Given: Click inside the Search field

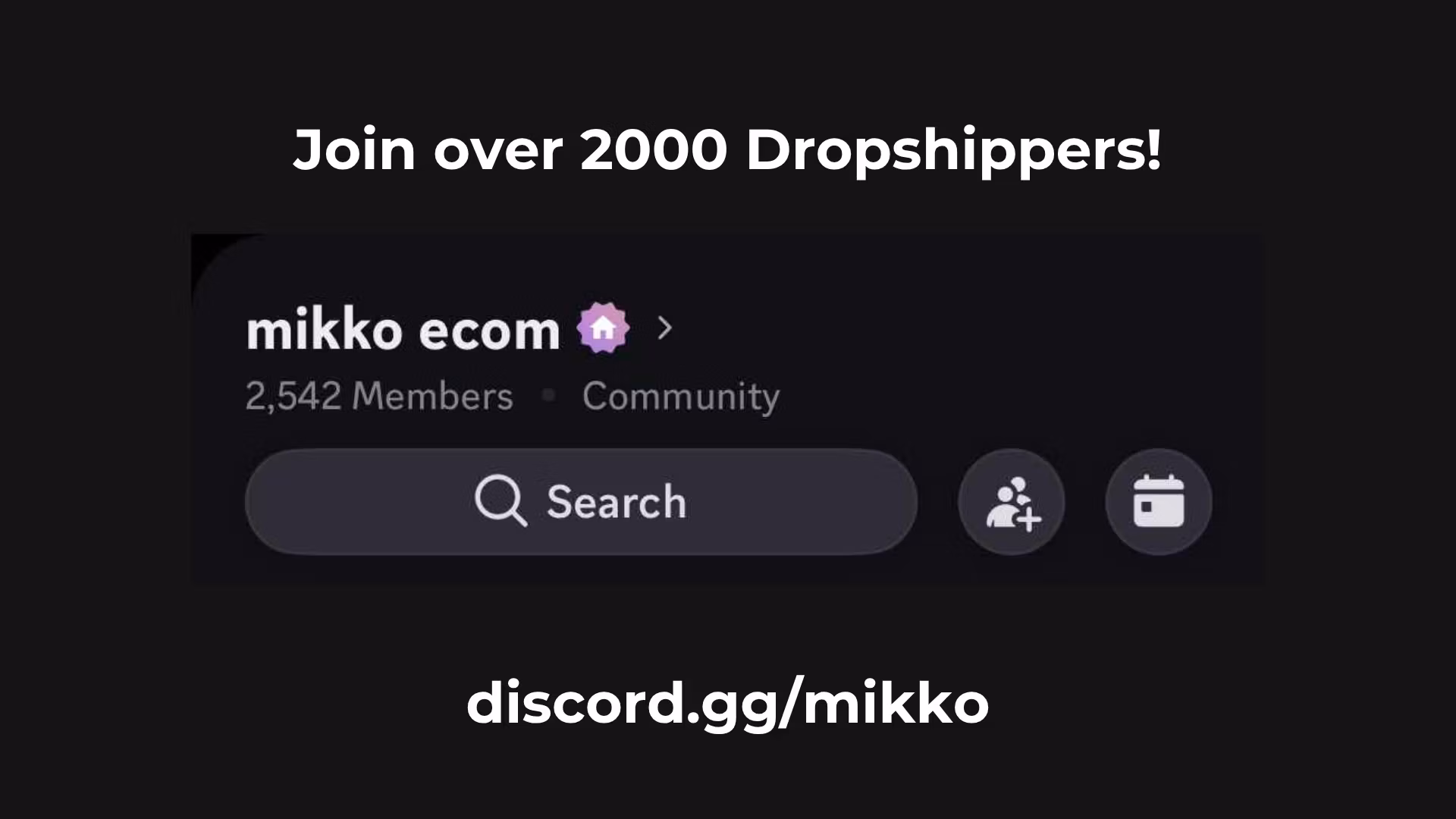Looking at the screenshot, I should [581, 502].
